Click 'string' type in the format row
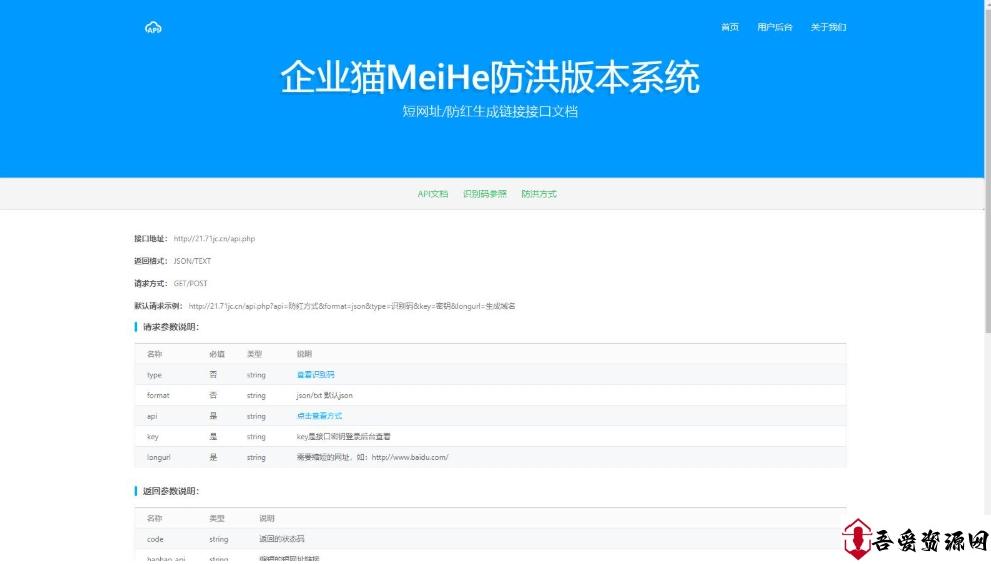The image size is (991, 564). [256, 395]
